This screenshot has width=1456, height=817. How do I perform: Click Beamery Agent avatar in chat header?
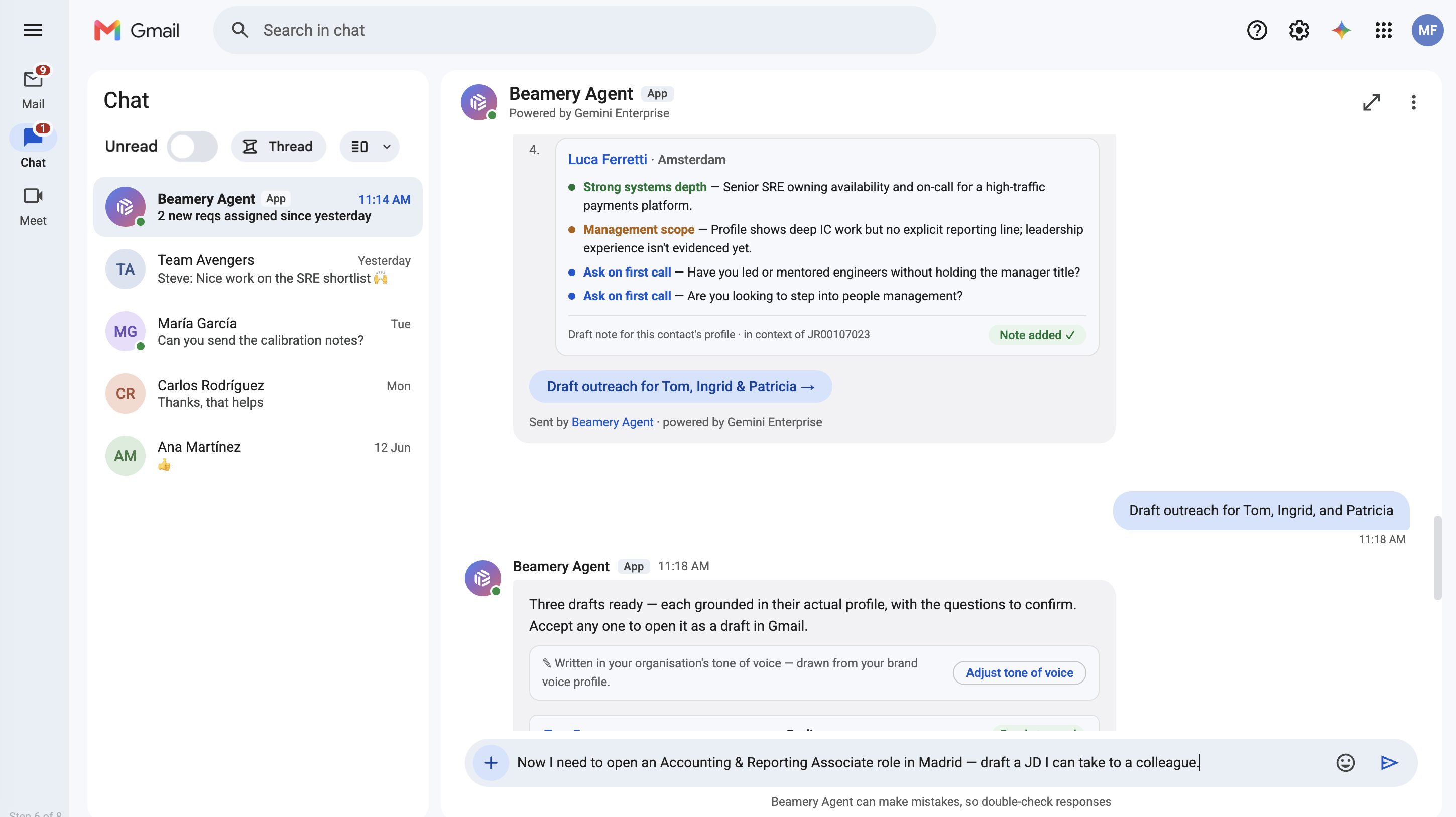[479, 102]
